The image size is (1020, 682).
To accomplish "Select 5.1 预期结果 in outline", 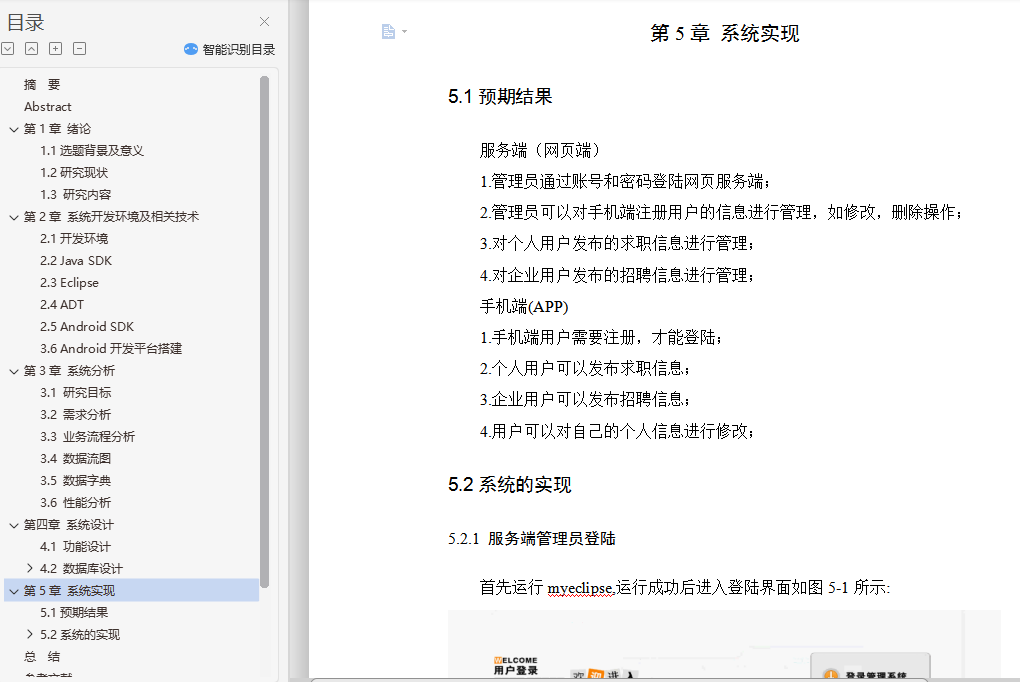I will (x=74, y=613).
